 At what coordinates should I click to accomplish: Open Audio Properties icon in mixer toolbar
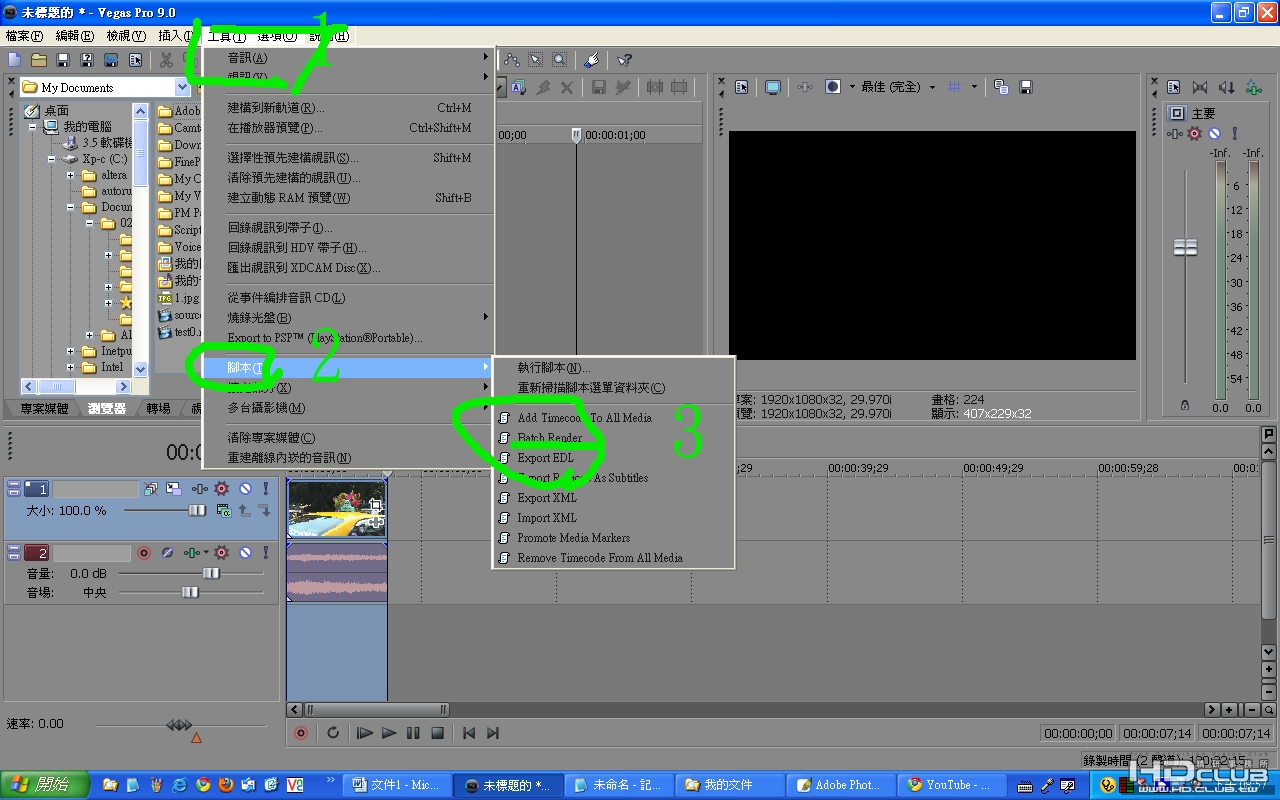pos(1173,87)
